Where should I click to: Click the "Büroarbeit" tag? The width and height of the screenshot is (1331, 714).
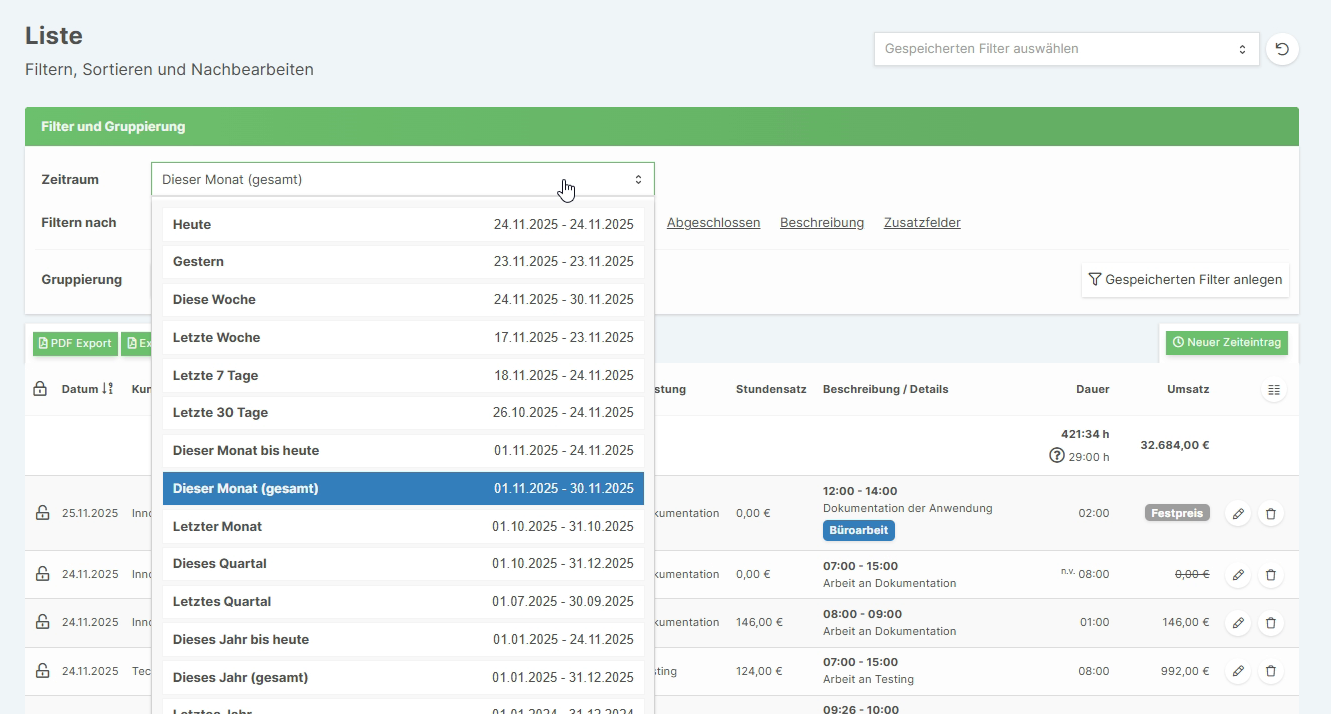coord(858,531)
